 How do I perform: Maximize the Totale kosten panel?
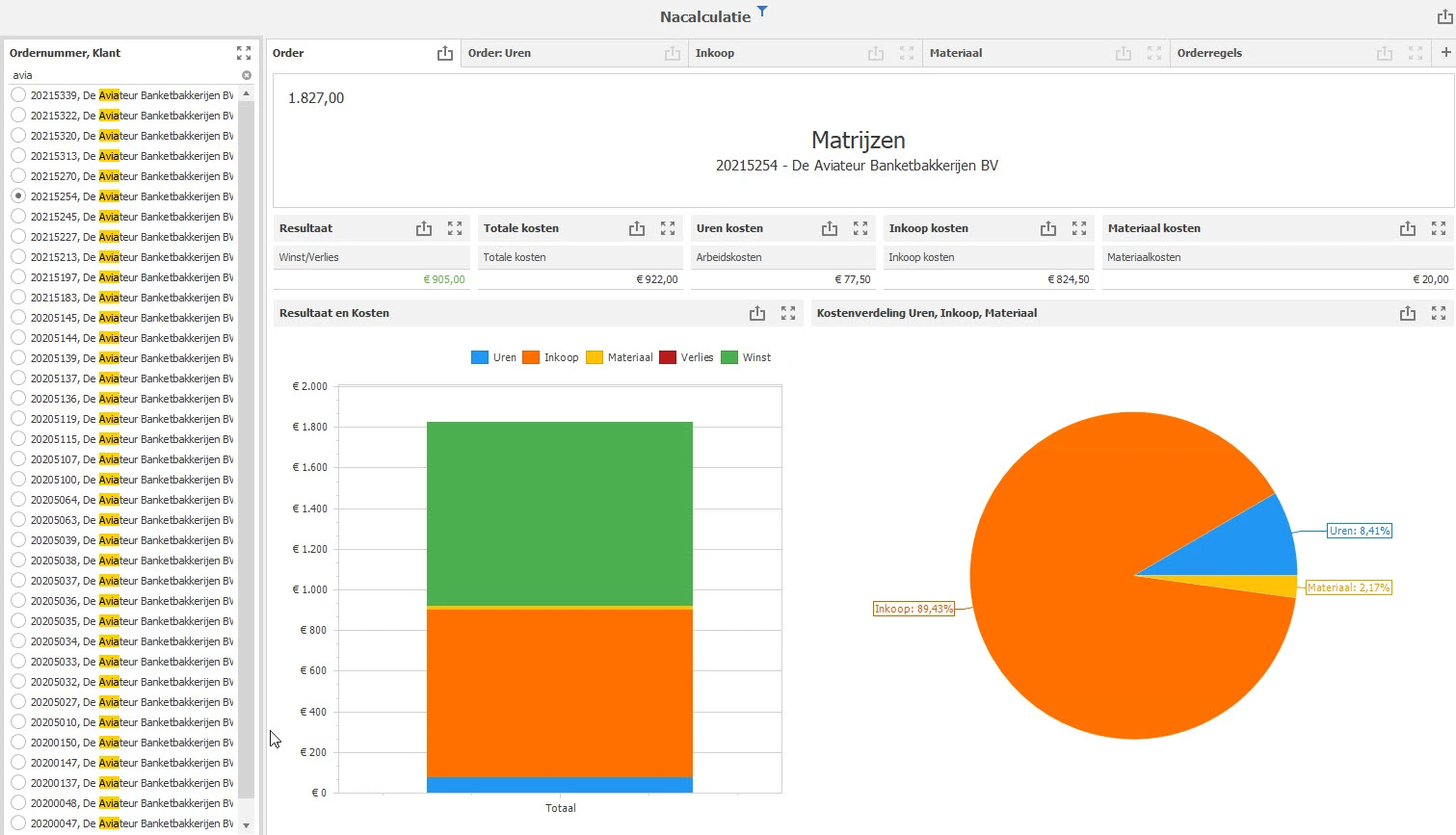pyautogui.click(x=668, y=228)
